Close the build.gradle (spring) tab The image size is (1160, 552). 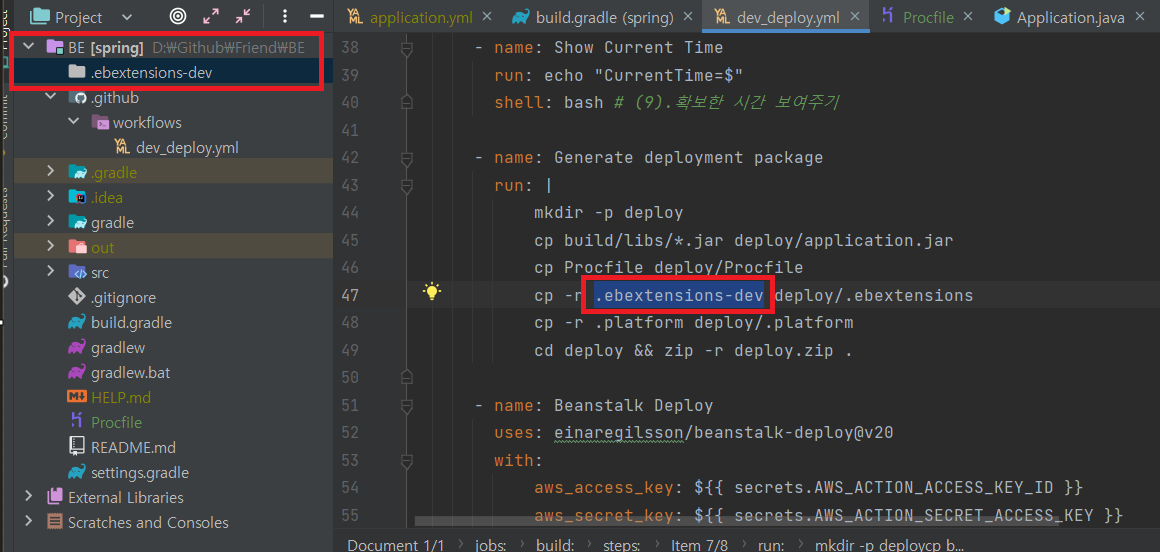click(688, 16)
